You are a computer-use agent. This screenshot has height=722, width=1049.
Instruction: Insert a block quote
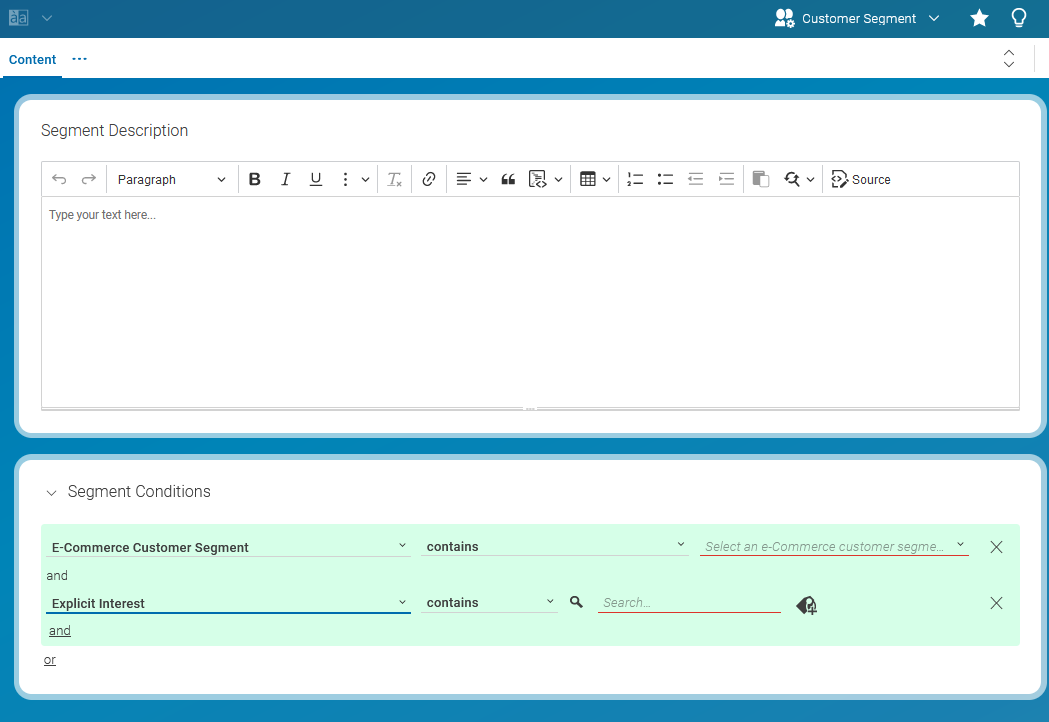[508, 179]
